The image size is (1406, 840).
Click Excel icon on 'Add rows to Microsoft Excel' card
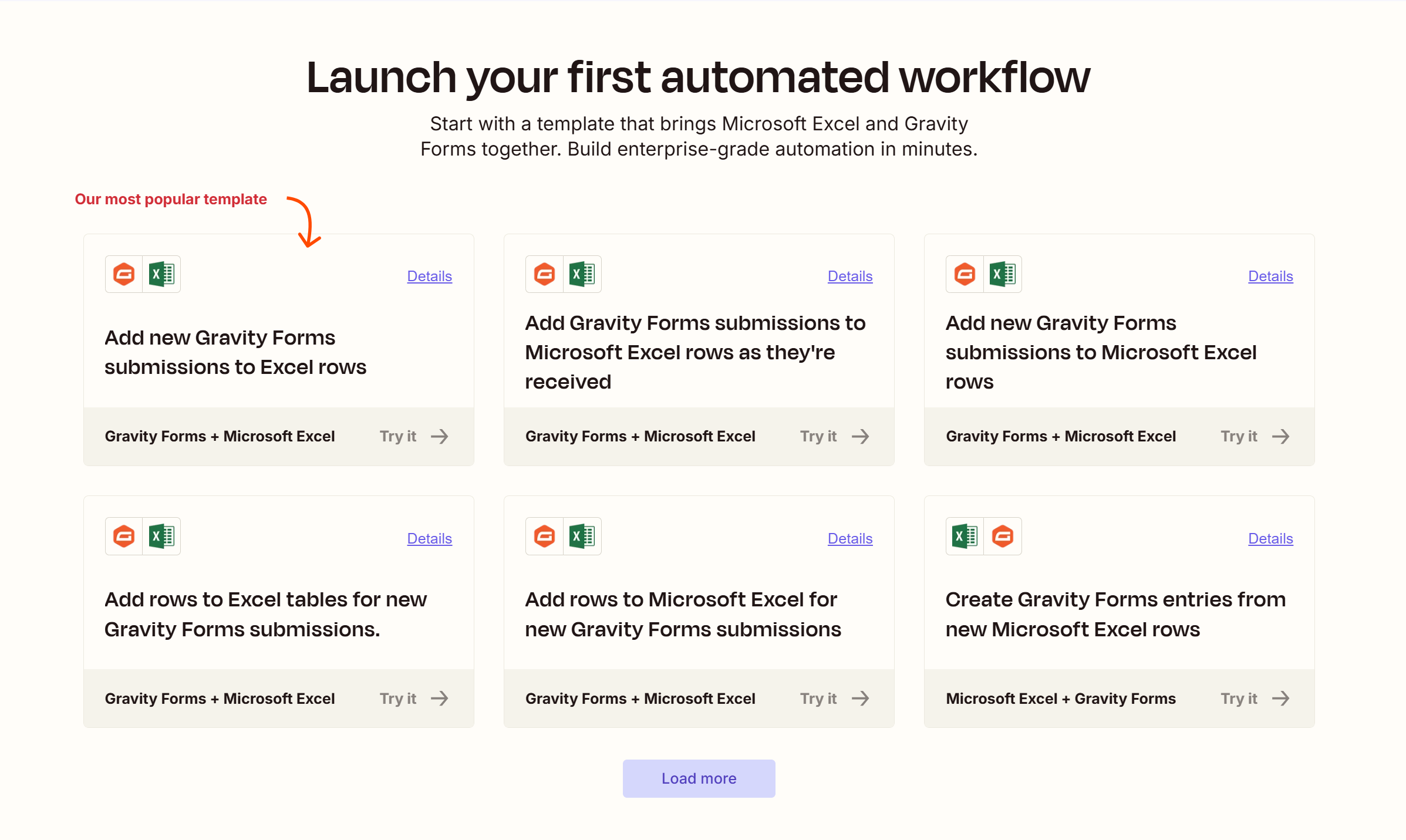click(582, 536)
